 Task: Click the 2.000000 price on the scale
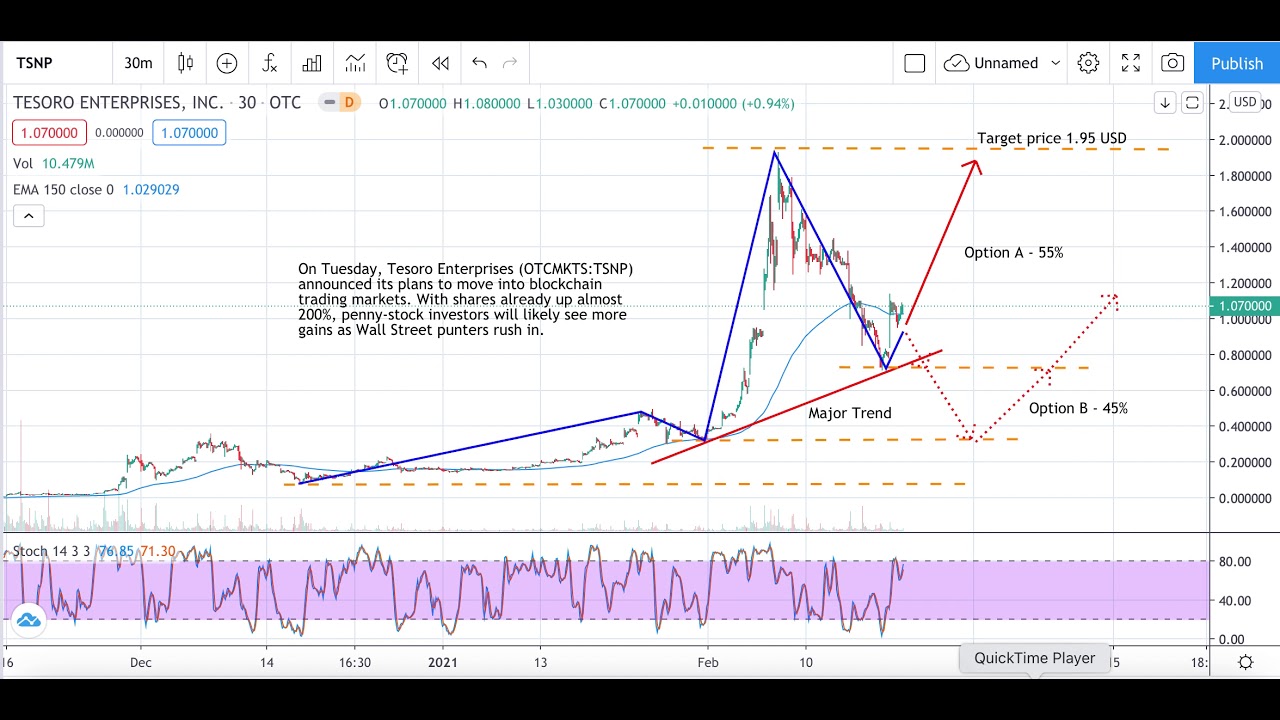1243,140
